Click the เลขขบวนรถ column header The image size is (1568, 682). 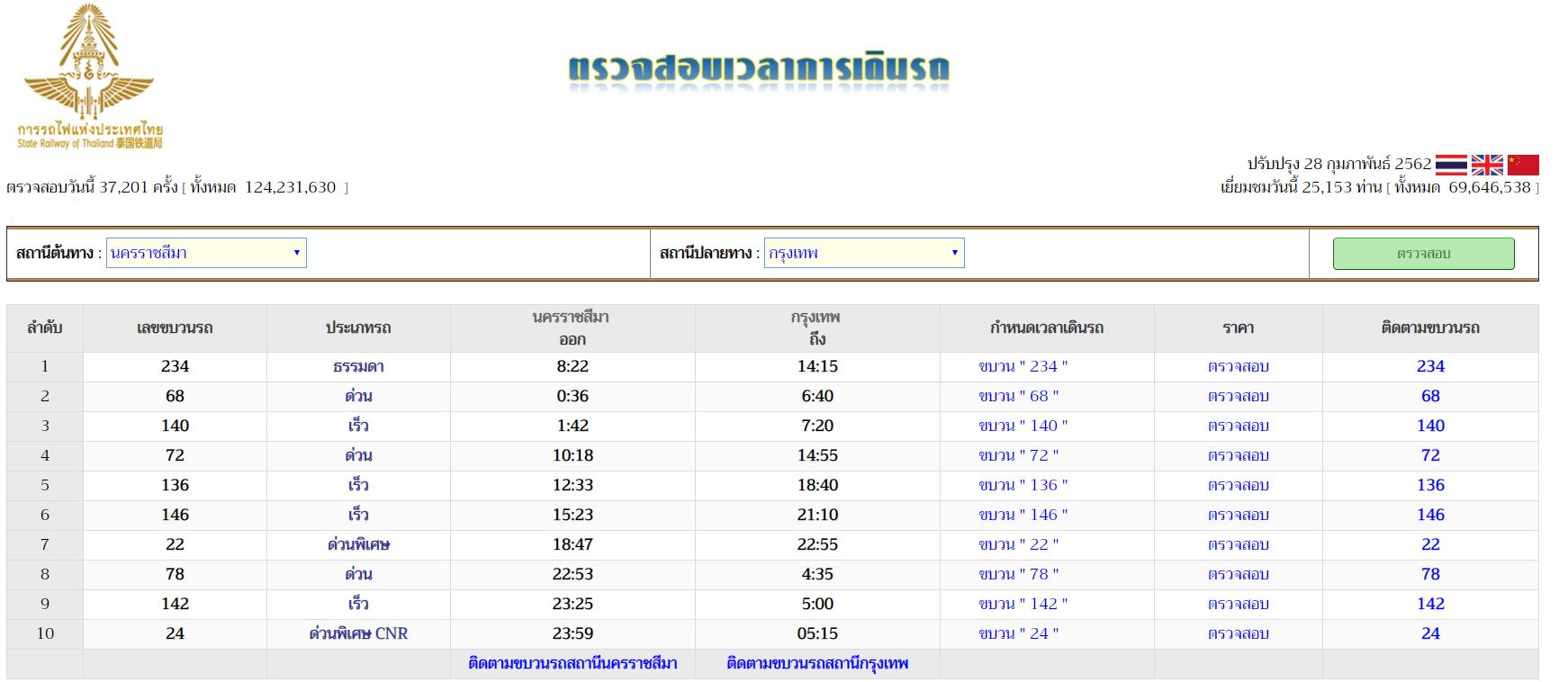pos(175,328)
